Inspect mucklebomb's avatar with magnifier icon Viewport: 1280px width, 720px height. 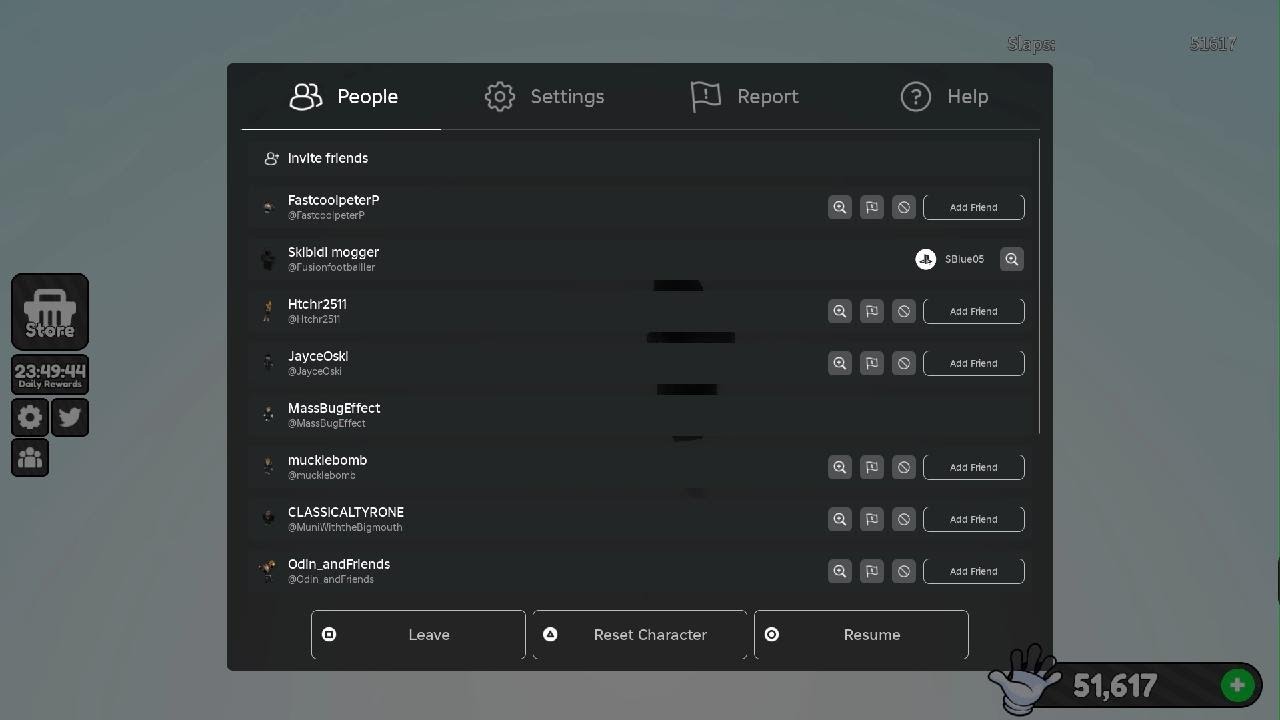(x=840, y=467)
